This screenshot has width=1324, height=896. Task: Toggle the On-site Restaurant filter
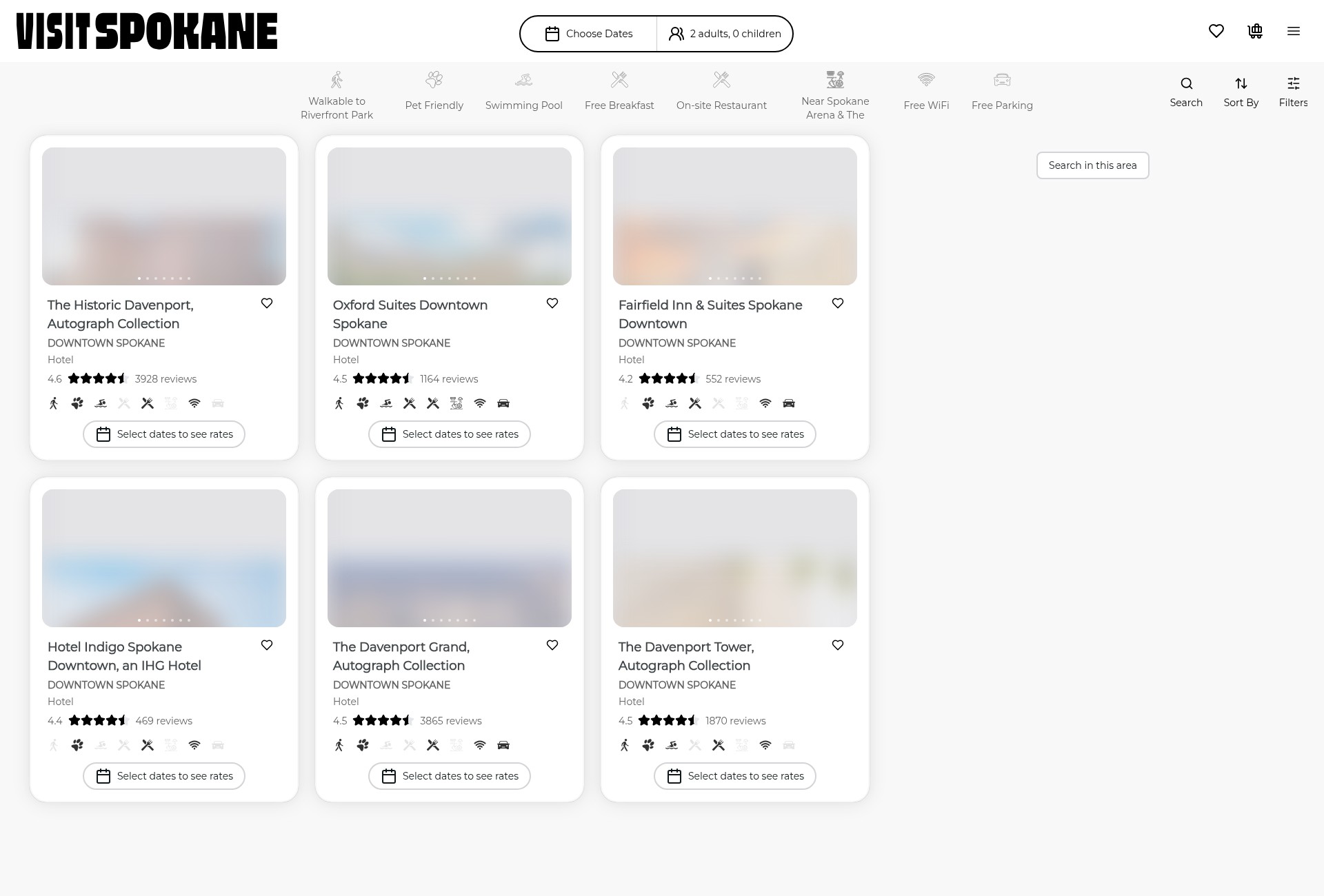[721, 91]
